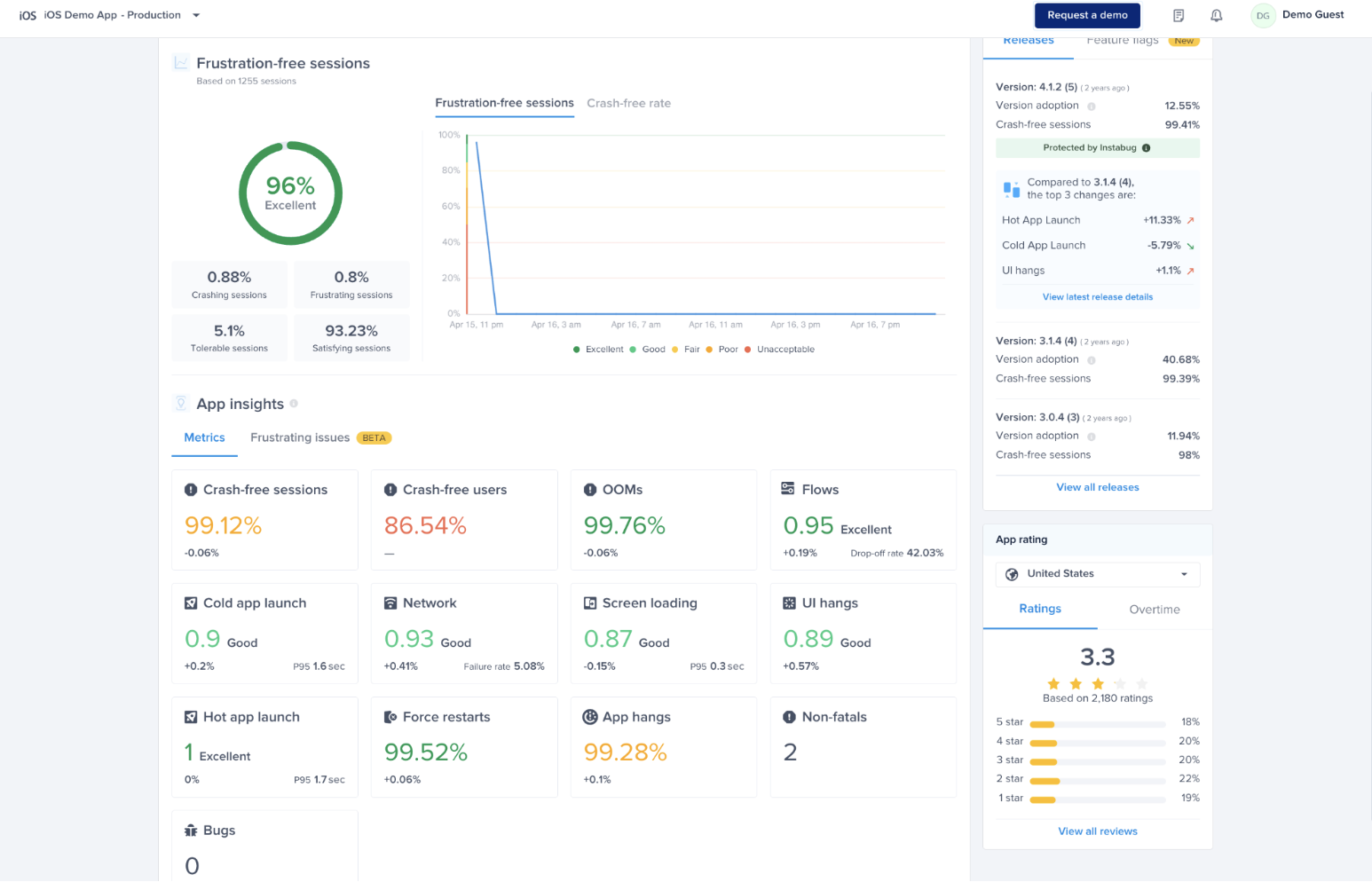1372x882 pixels.
Task: Switch to the Crash-free rate tab
Action: click(628, 103)
